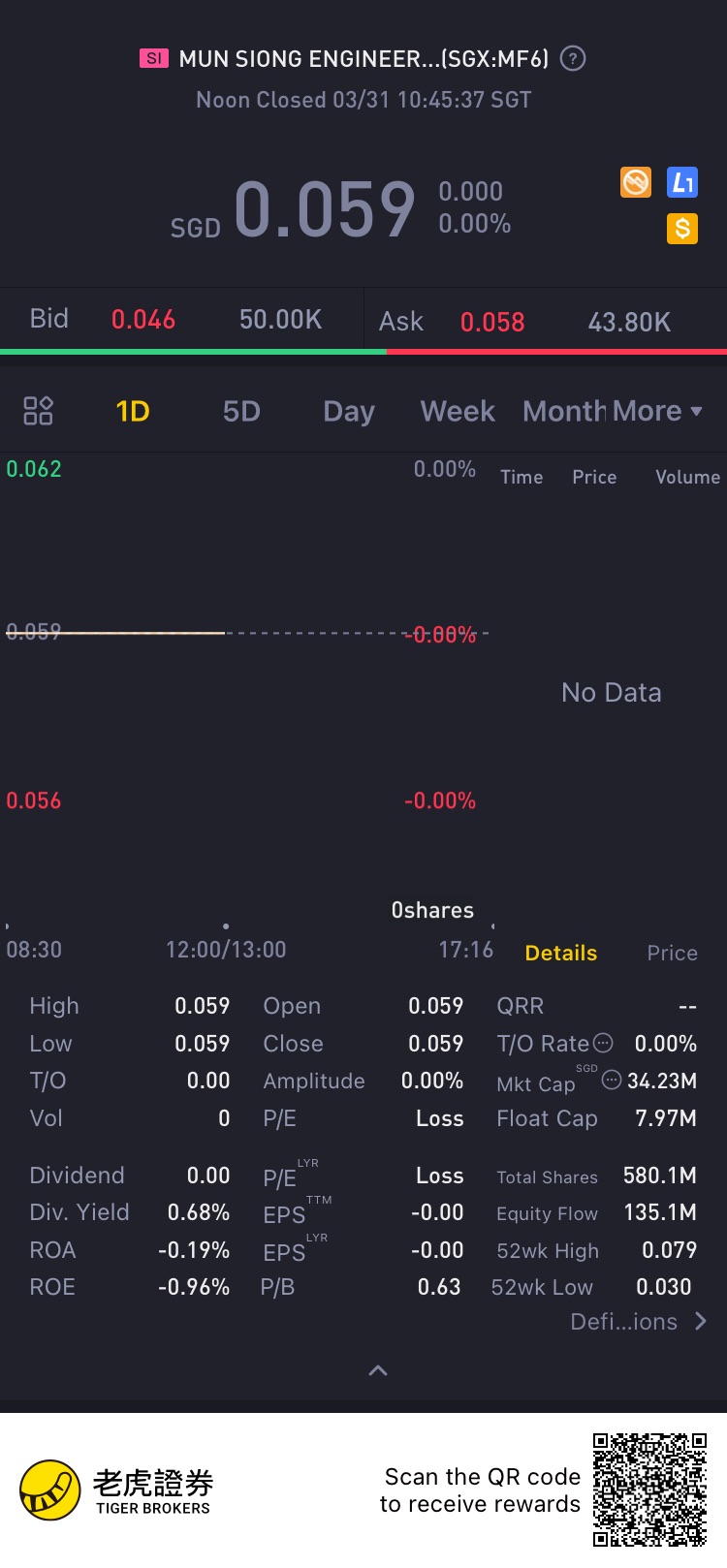The image size is (727, 1568).
Task: Switch chart to Week timeframe
Action: coord(458,412)
